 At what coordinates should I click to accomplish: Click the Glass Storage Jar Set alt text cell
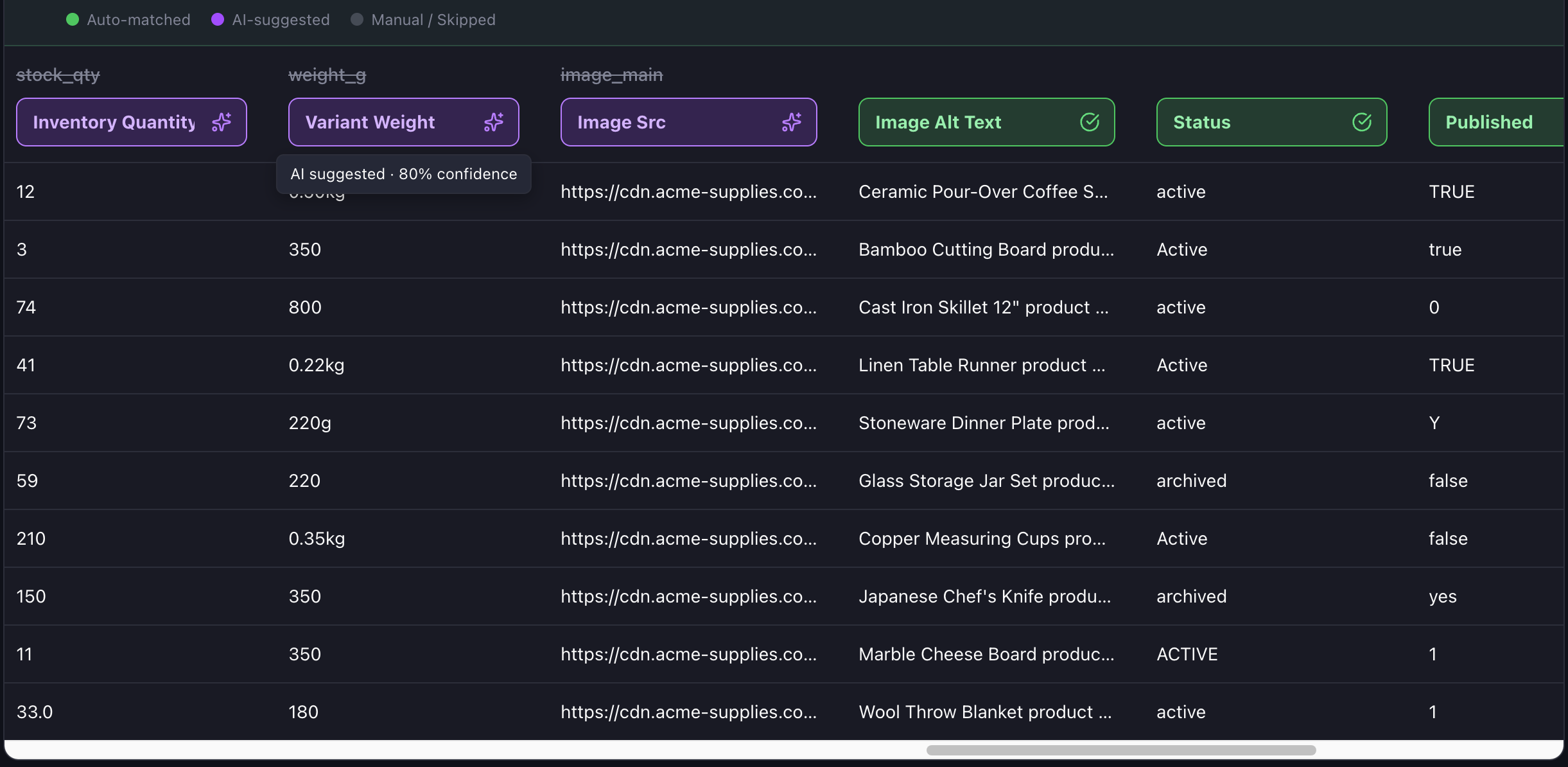(x=986, y=480)
